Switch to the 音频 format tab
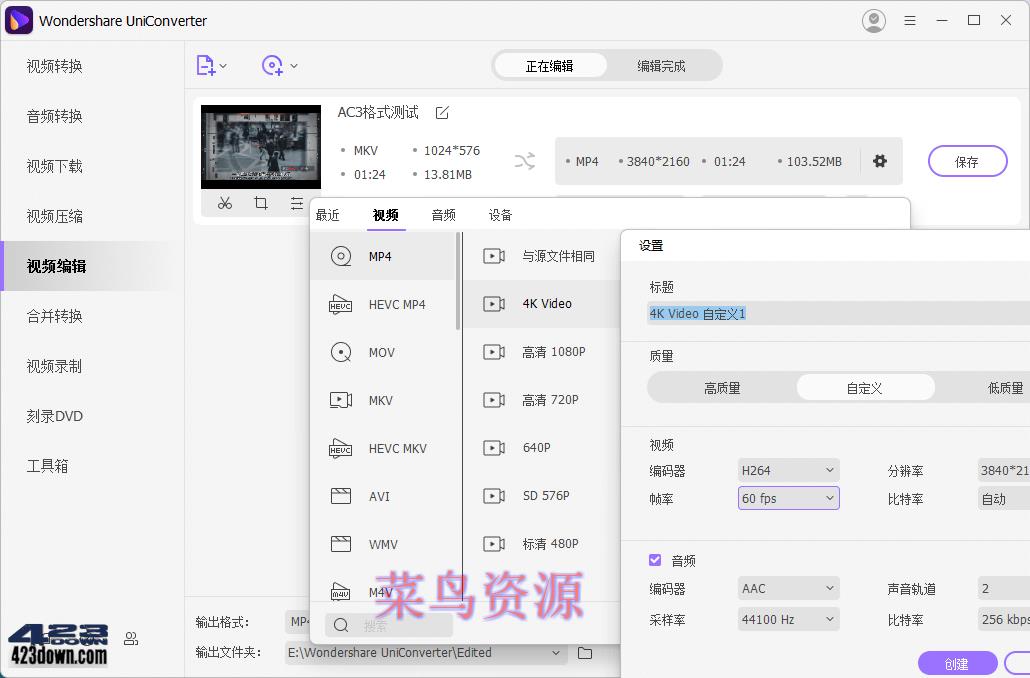Viewport: 1030px width, 678px height. [x=443, y=214]
